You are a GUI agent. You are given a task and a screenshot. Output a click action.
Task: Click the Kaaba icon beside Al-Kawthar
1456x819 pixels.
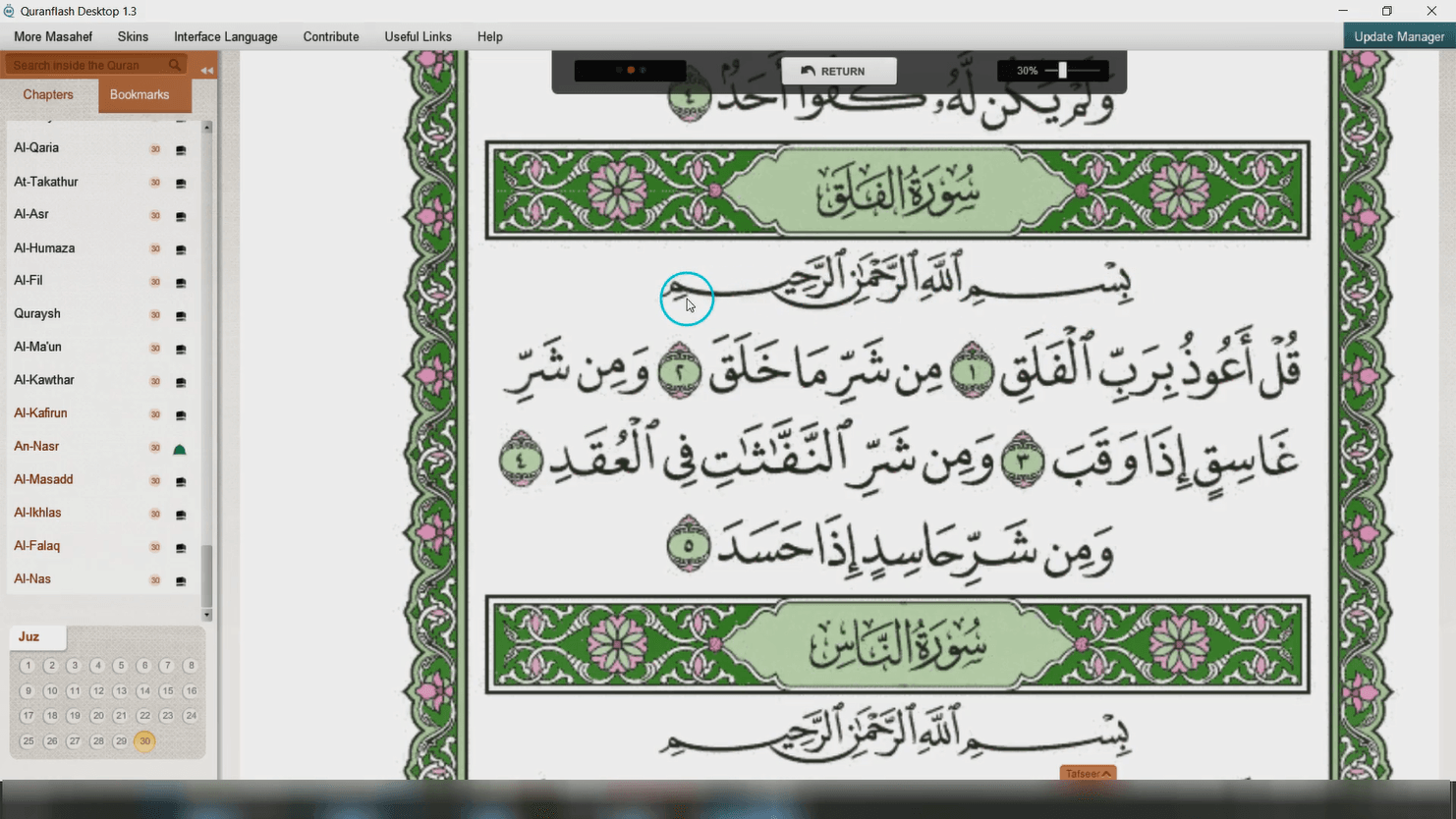point(181,382)
